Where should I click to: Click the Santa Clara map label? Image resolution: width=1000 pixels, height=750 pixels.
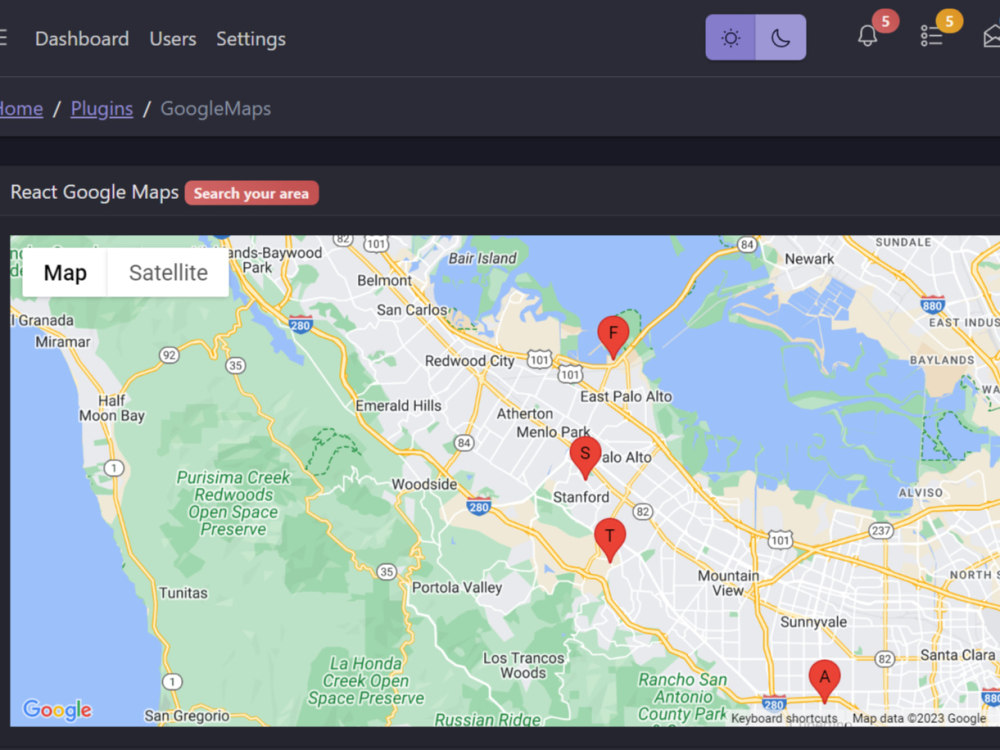957,655
